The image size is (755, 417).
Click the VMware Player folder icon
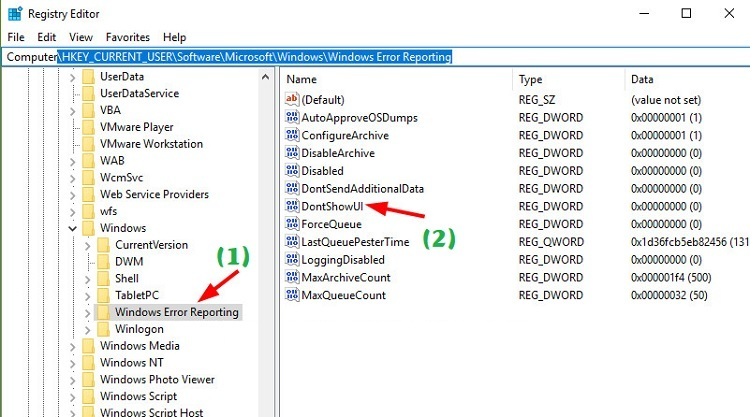(88, 127)
